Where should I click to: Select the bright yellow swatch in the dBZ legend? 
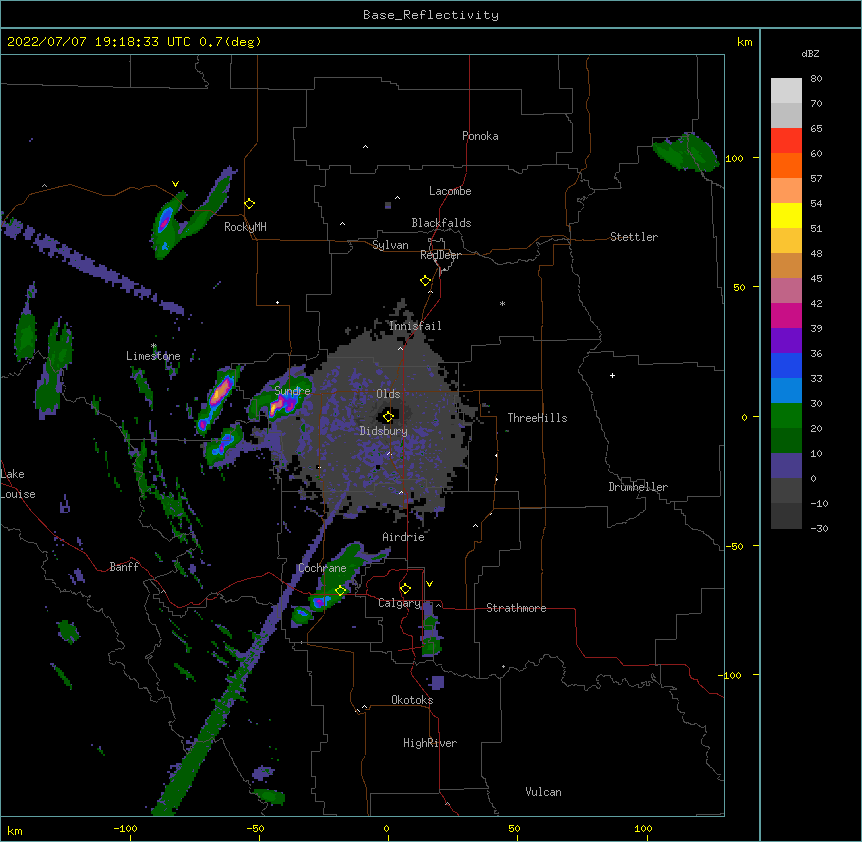click(x=786, y=215)
